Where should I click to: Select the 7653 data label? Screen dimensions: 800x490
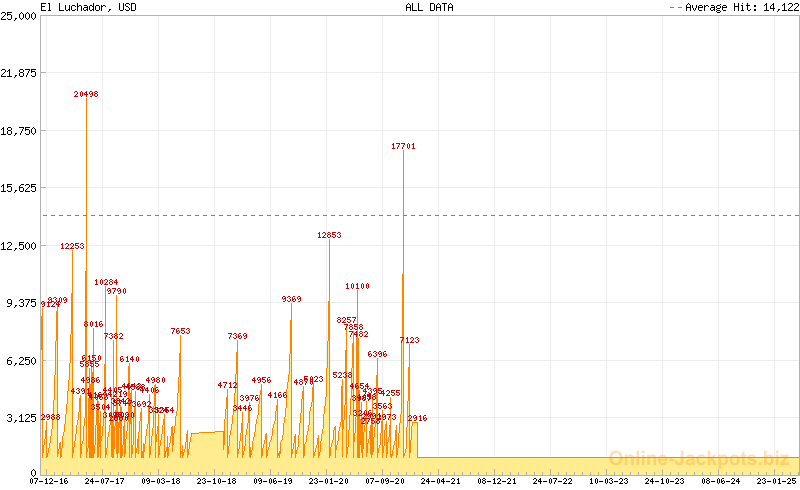(180, 331)
